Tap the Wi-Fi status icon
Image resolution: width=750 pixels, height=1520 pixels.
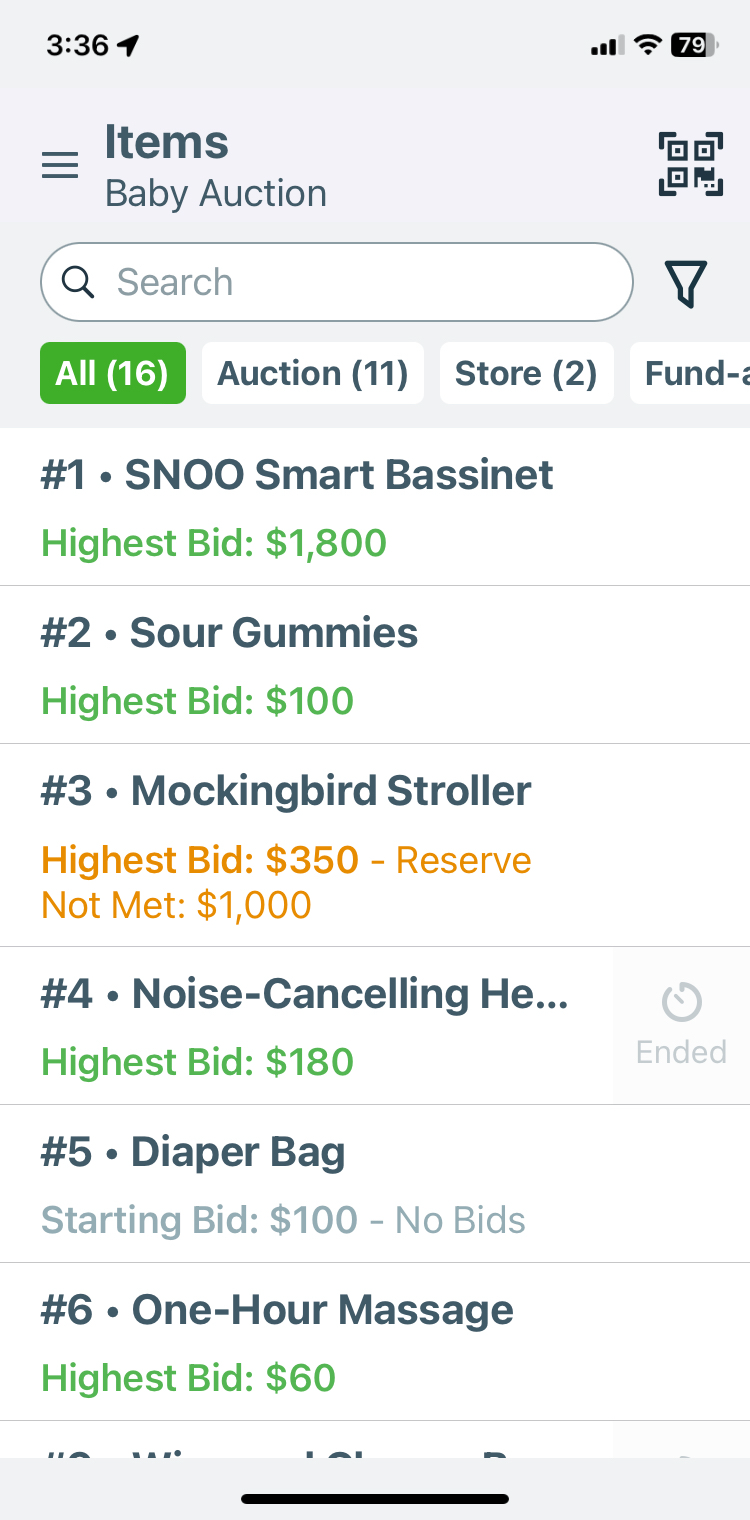[648, 45]
